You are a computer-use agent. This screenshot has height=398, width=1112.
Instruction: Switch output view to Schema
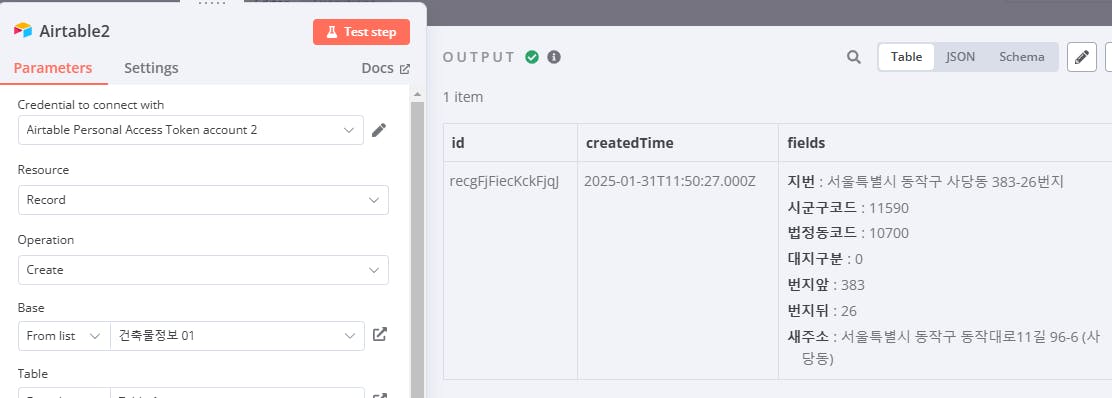(1021, 57)
